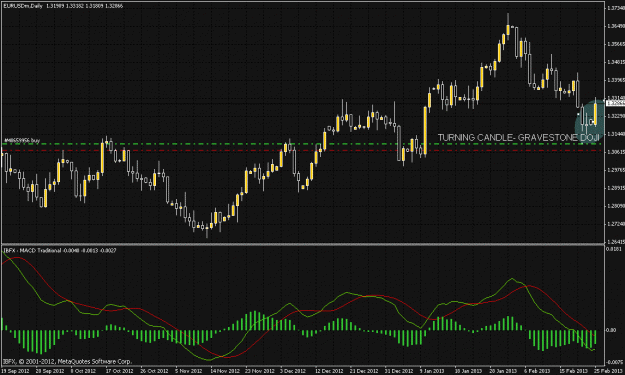Click the 8 Oct 2012 date label
The height and width of the screenshot is (375, 625).
click(x=83, y=371)
